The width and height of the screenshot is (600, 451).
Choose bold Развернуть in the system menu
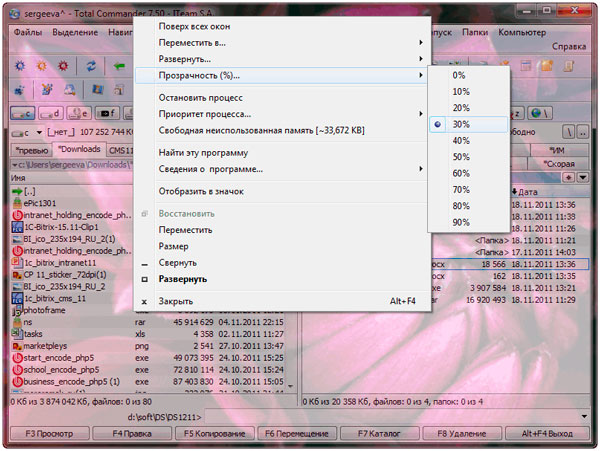click(x=282, y=279)
